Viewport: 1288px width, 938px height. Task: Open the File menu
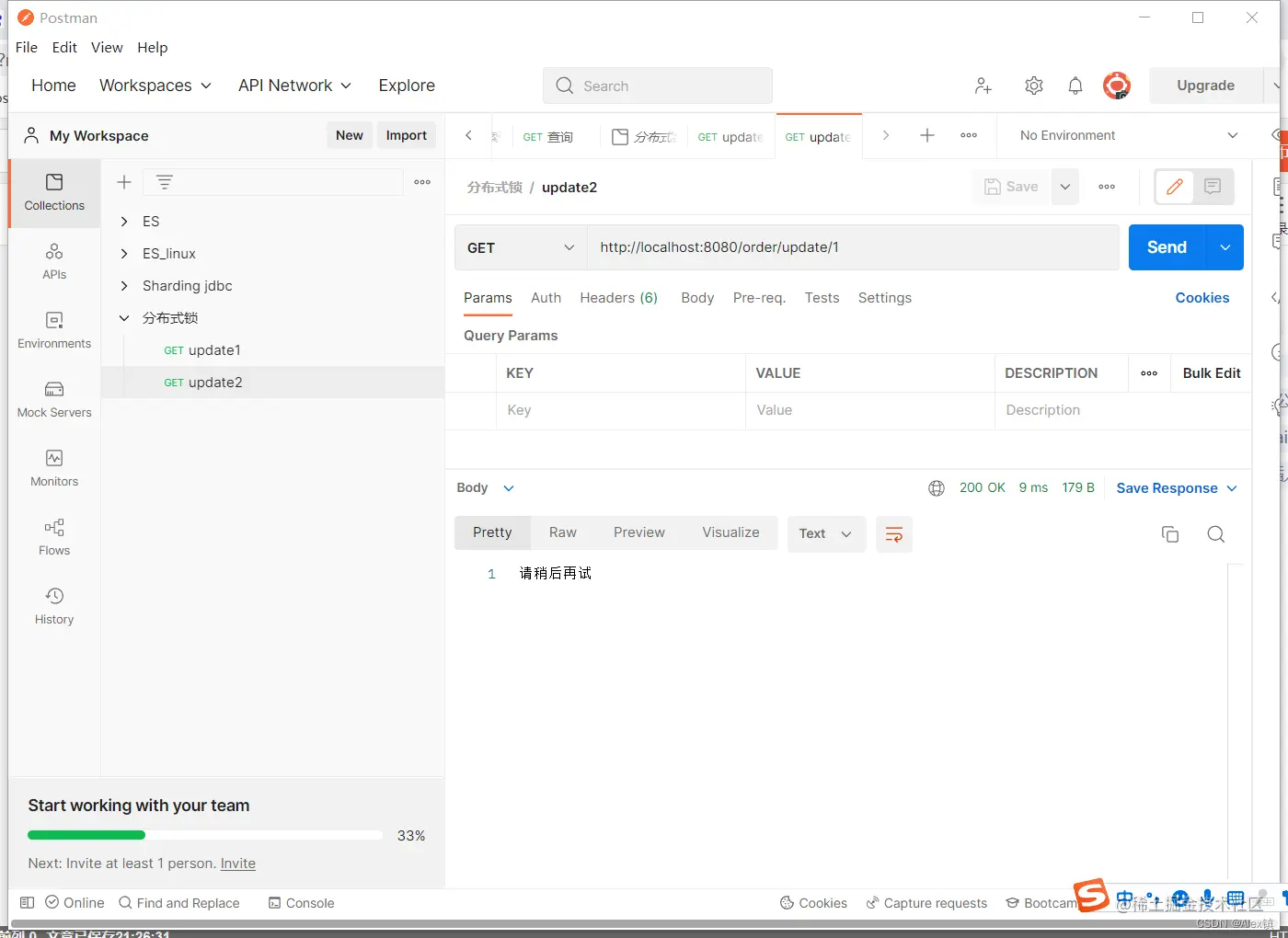[27, 48]
